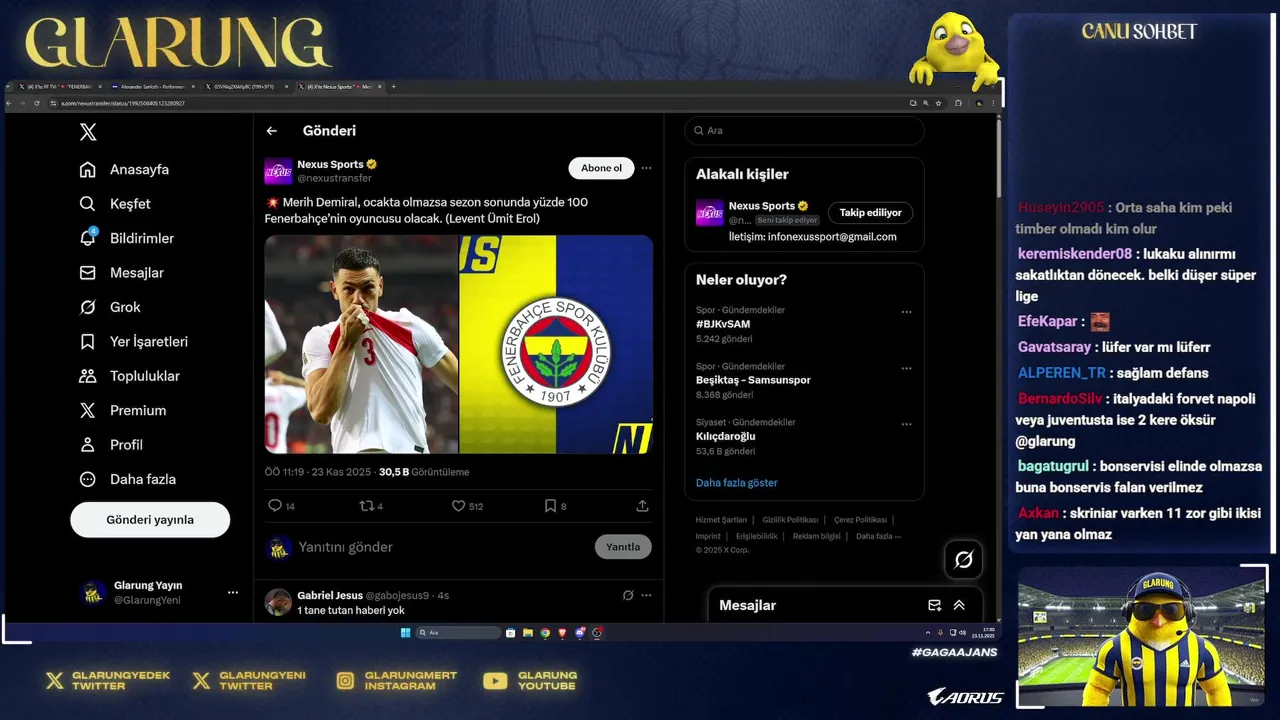Open the Fenerbahçe logo image

556,344
